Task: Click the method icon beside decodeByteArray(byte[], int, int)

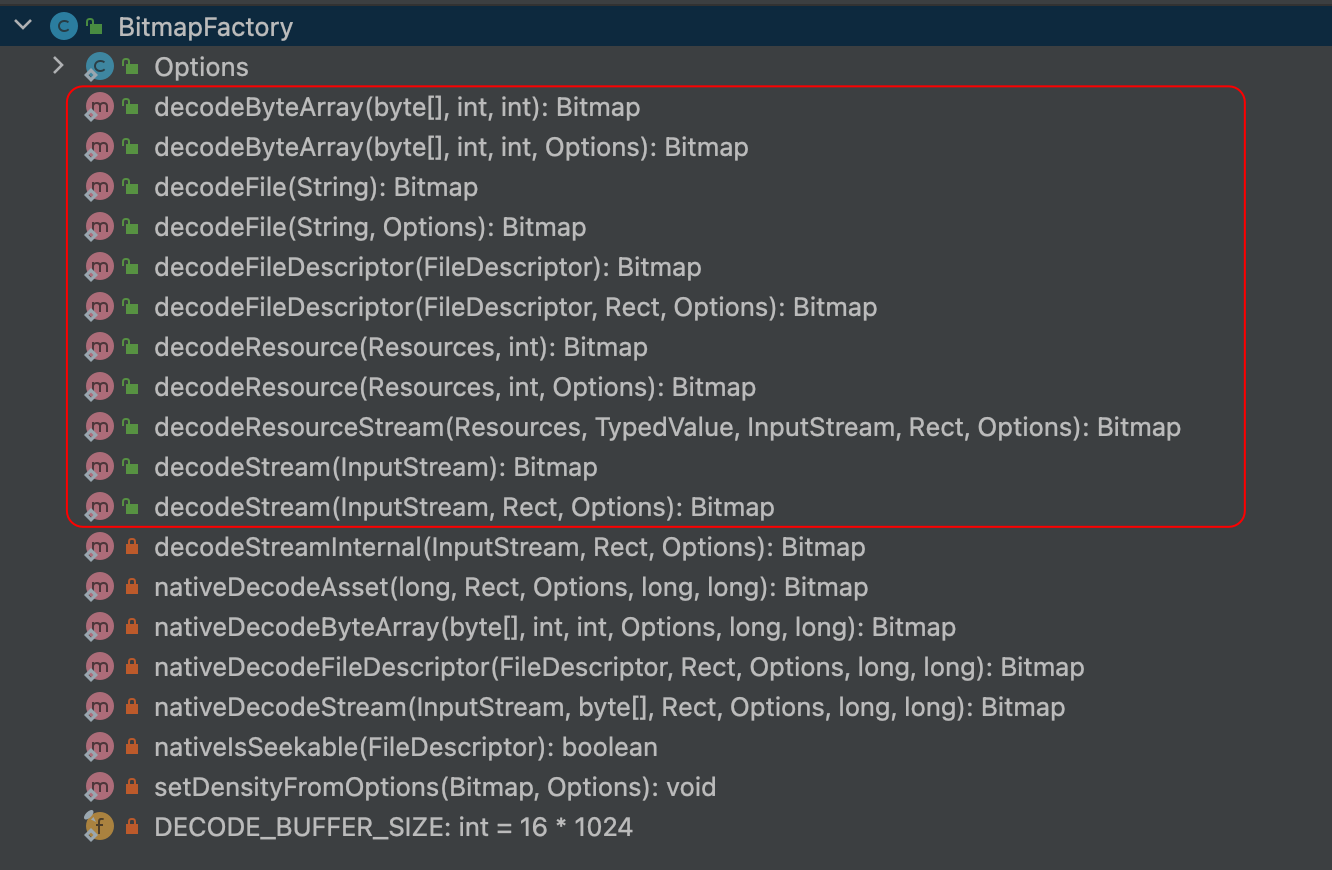Action: pyautogui.click(x=98, y=106)
